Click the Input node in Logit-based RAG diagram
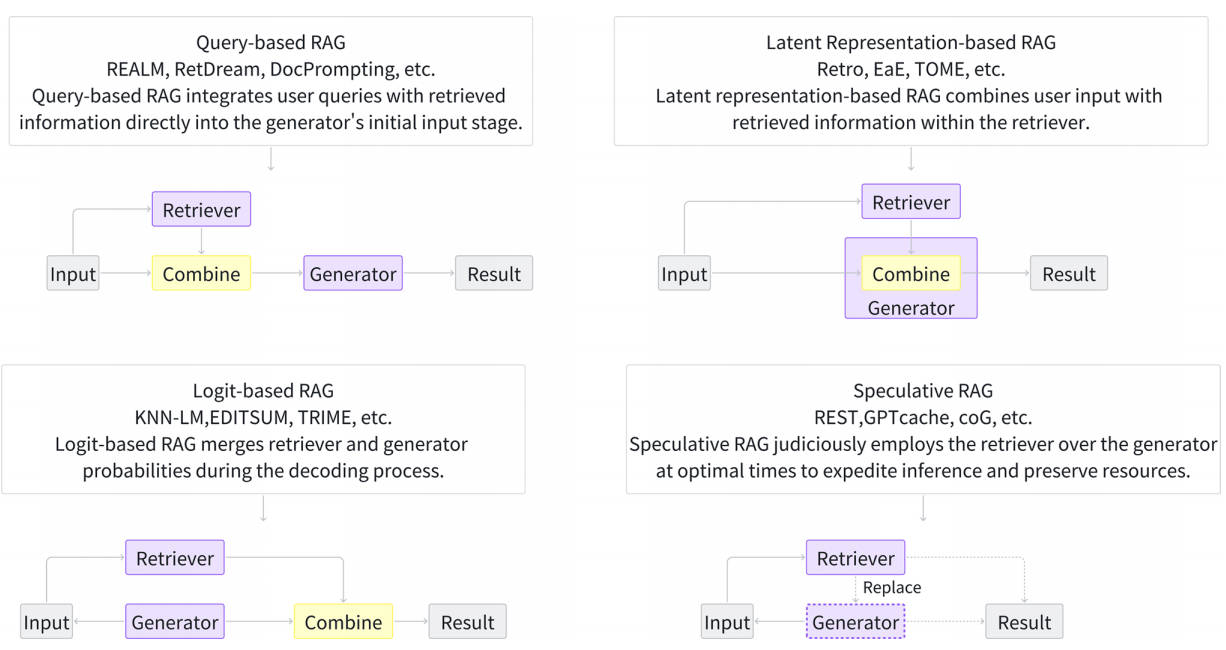The width and height of the screenshot is (1226, 650). 46,622
